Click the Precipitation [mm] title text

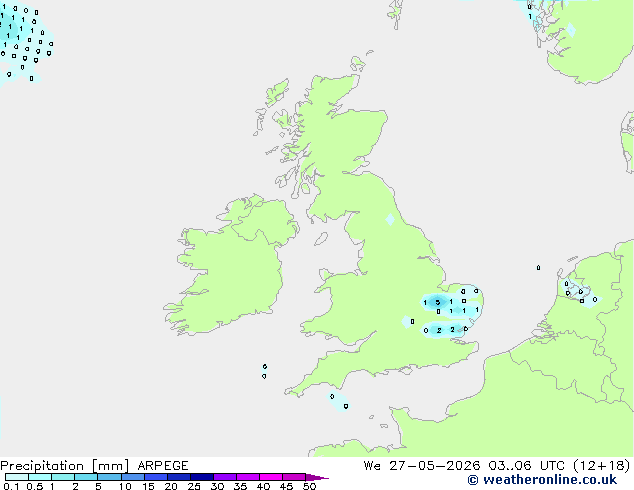click(65, 466)
